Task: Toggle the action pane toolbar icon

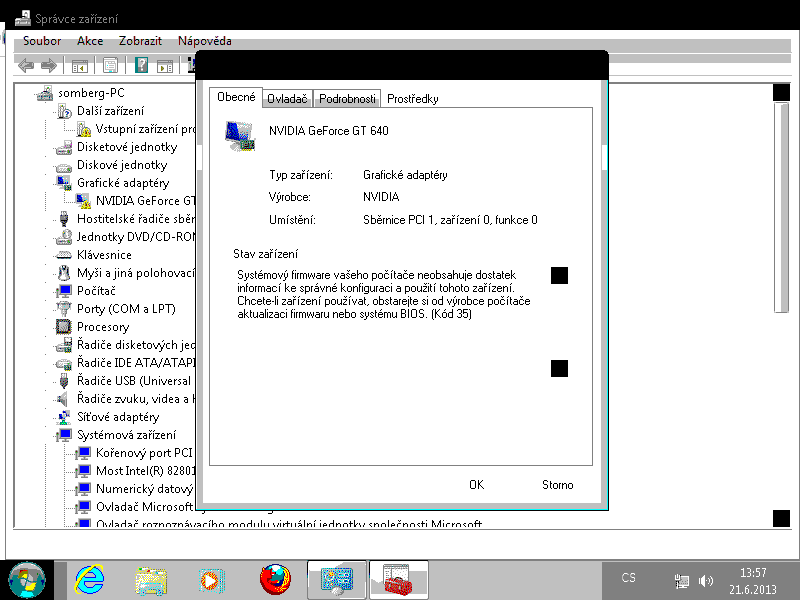Action: (165, 65)
